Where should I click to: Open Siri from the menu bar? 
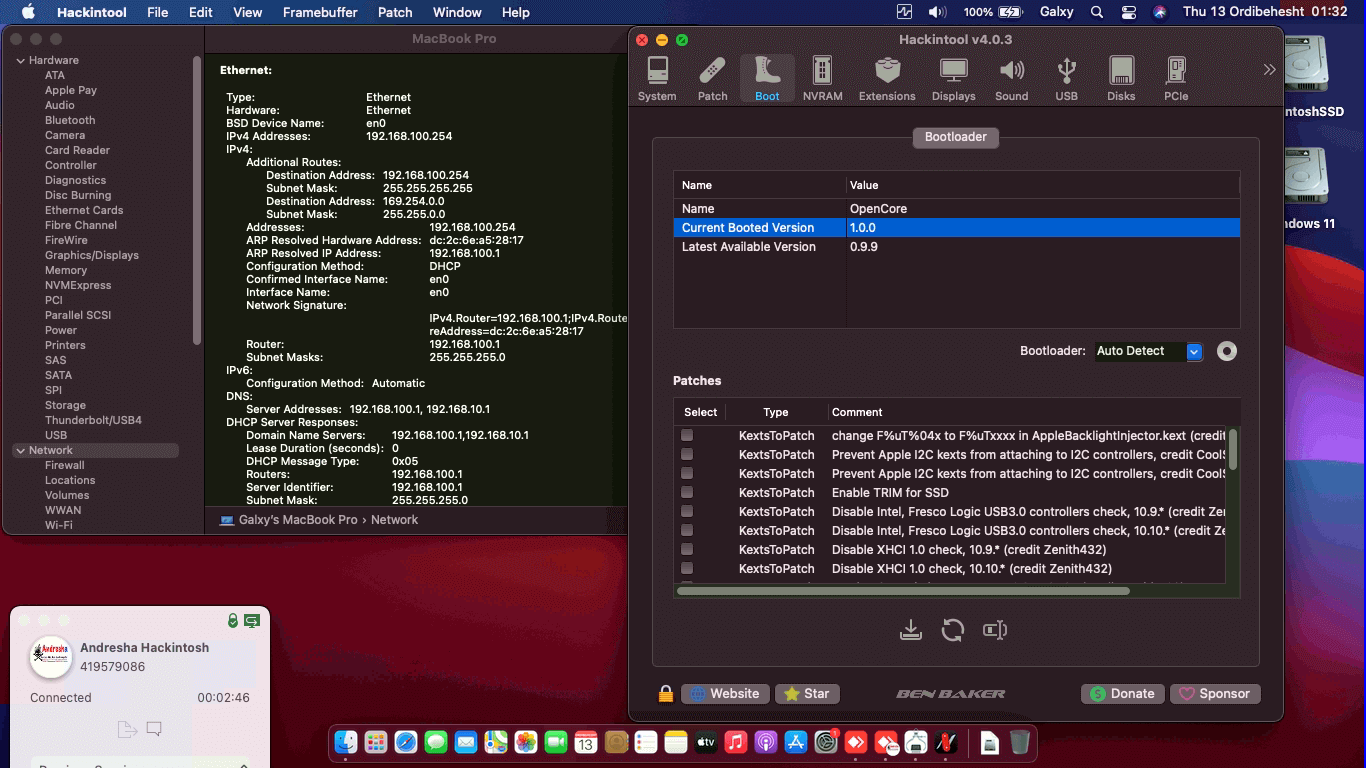(x=1160, y=12)
